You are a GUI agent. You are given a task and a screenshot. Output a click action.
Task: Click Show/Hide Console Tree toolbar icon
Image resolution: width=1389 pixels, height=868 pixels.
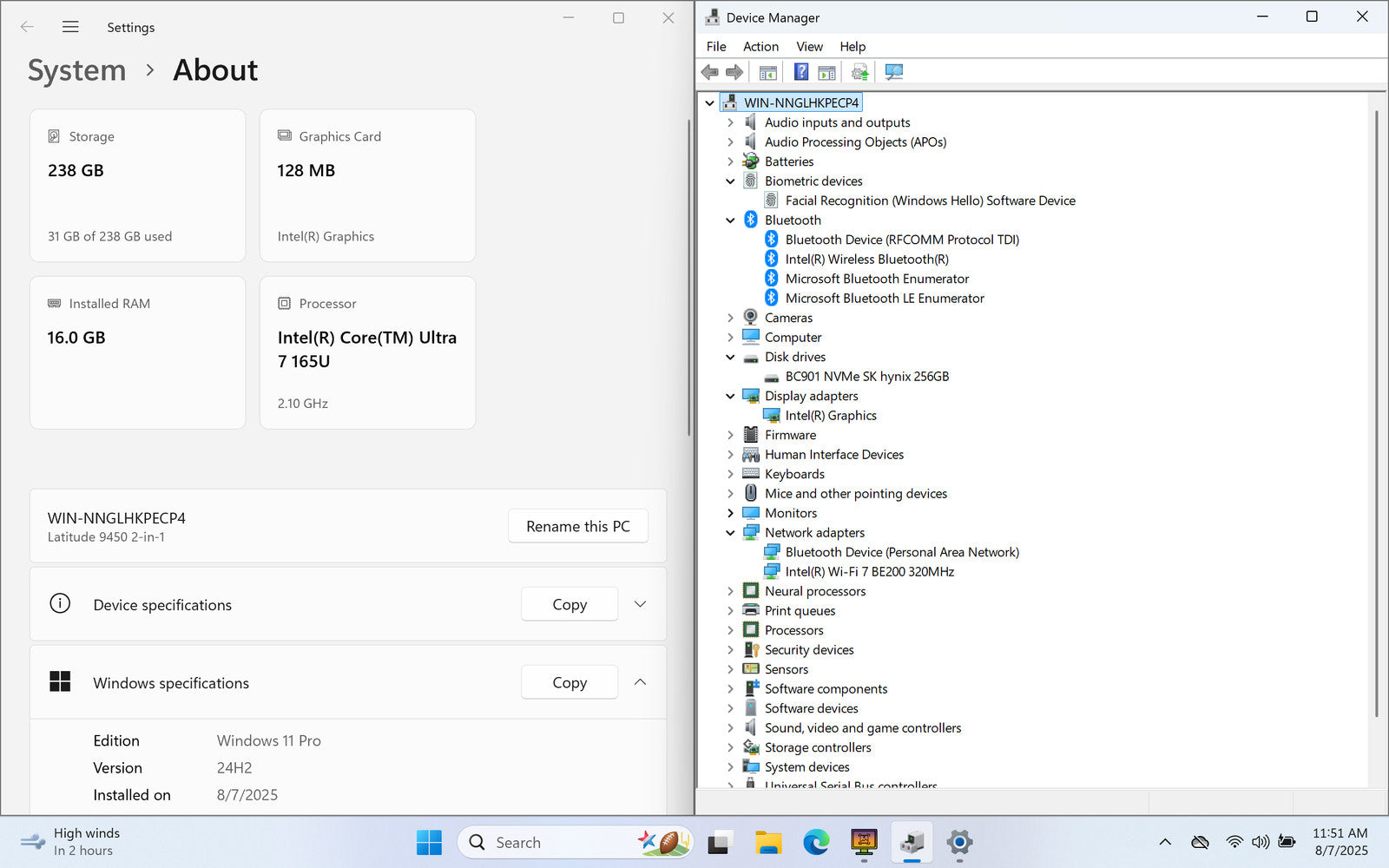click(x=767, y=72)
